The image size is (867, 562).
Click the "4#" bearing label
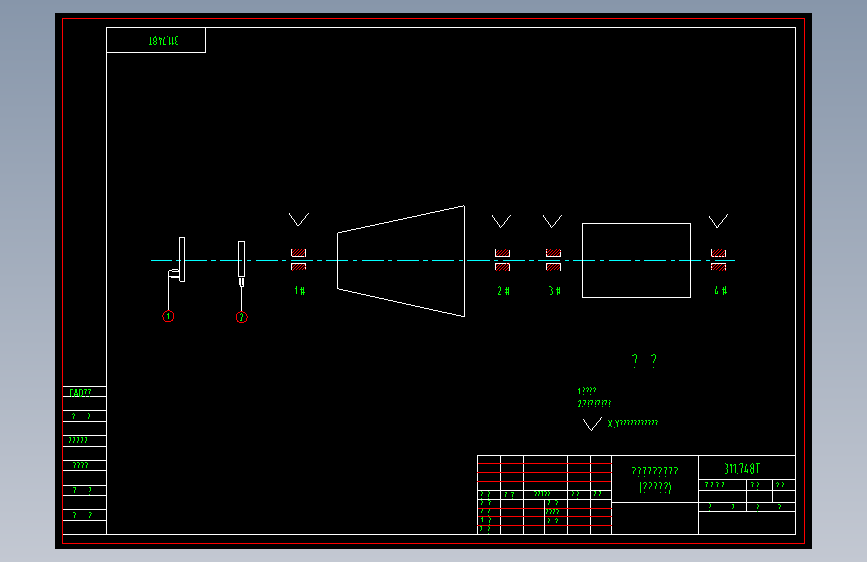click(720, 290)
